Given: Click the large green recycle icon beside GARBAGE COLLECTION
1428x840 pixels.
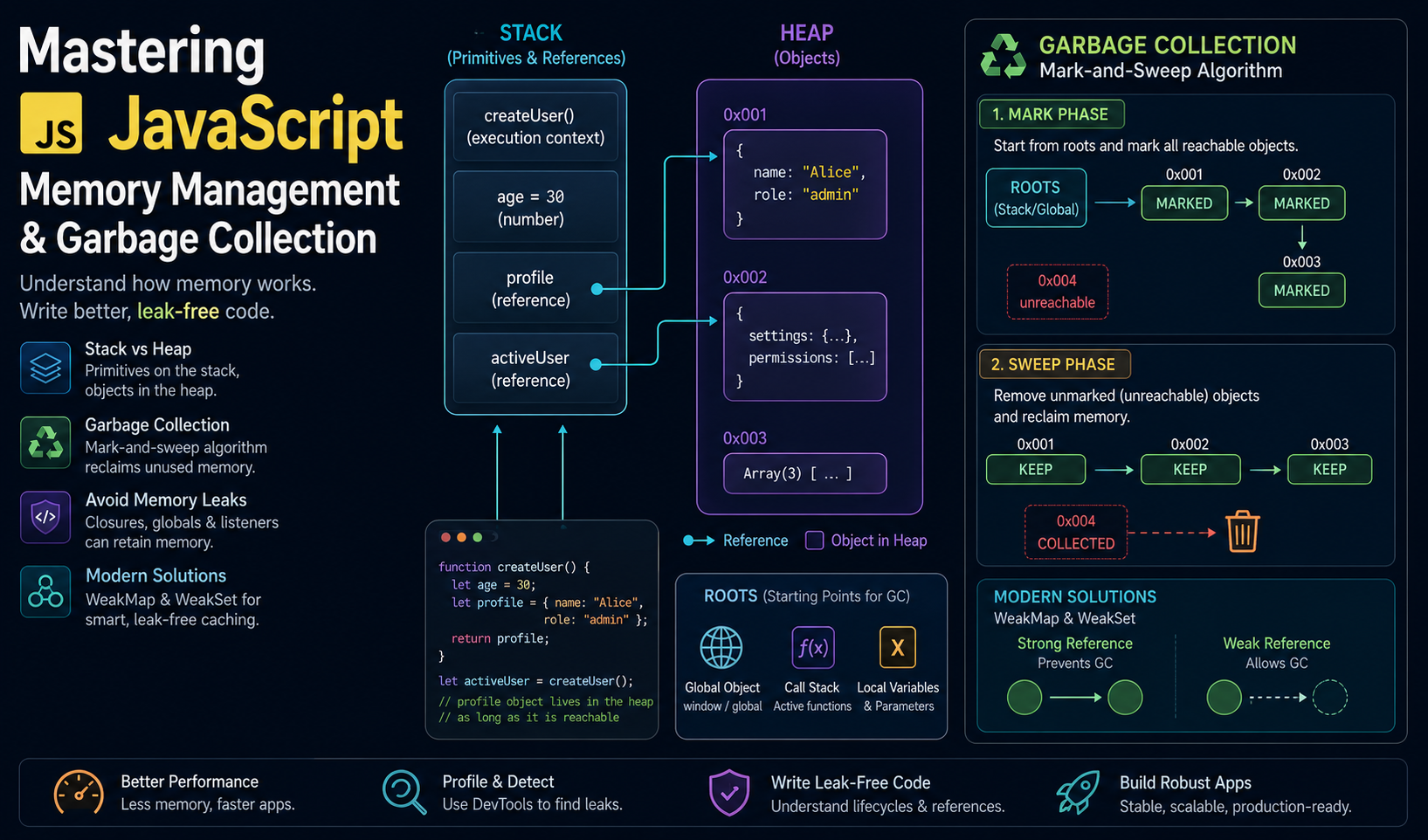Looking at the screenshot, I should [x=1003, y=57].
